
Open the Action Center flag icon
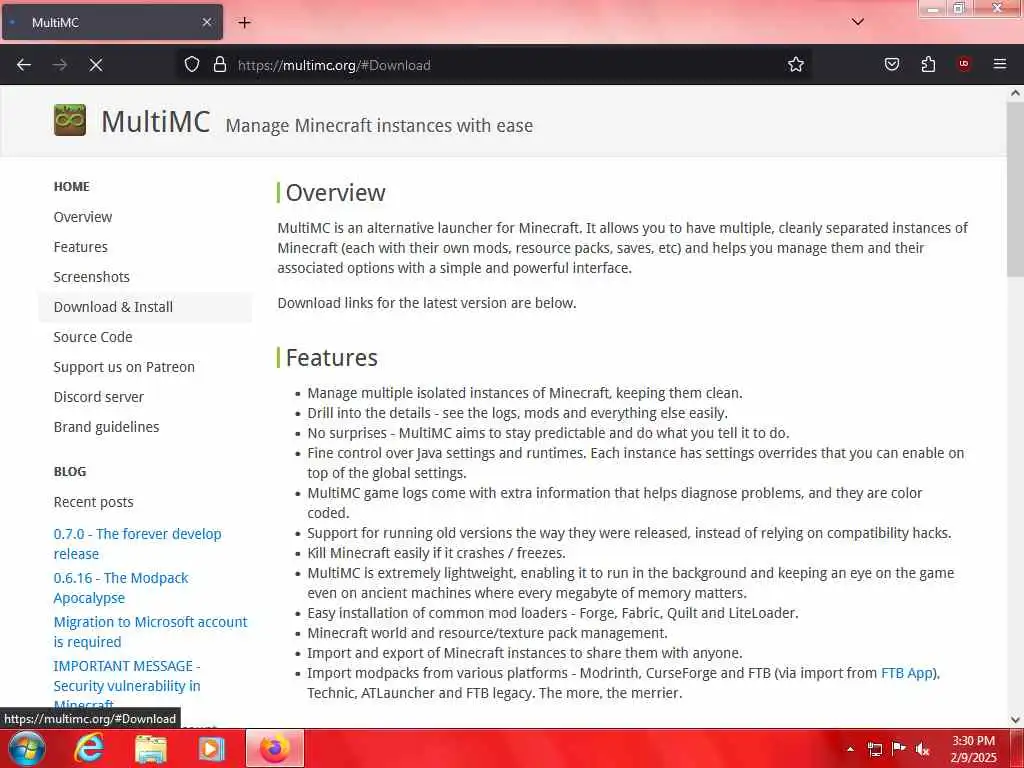[x=899, y=748]
